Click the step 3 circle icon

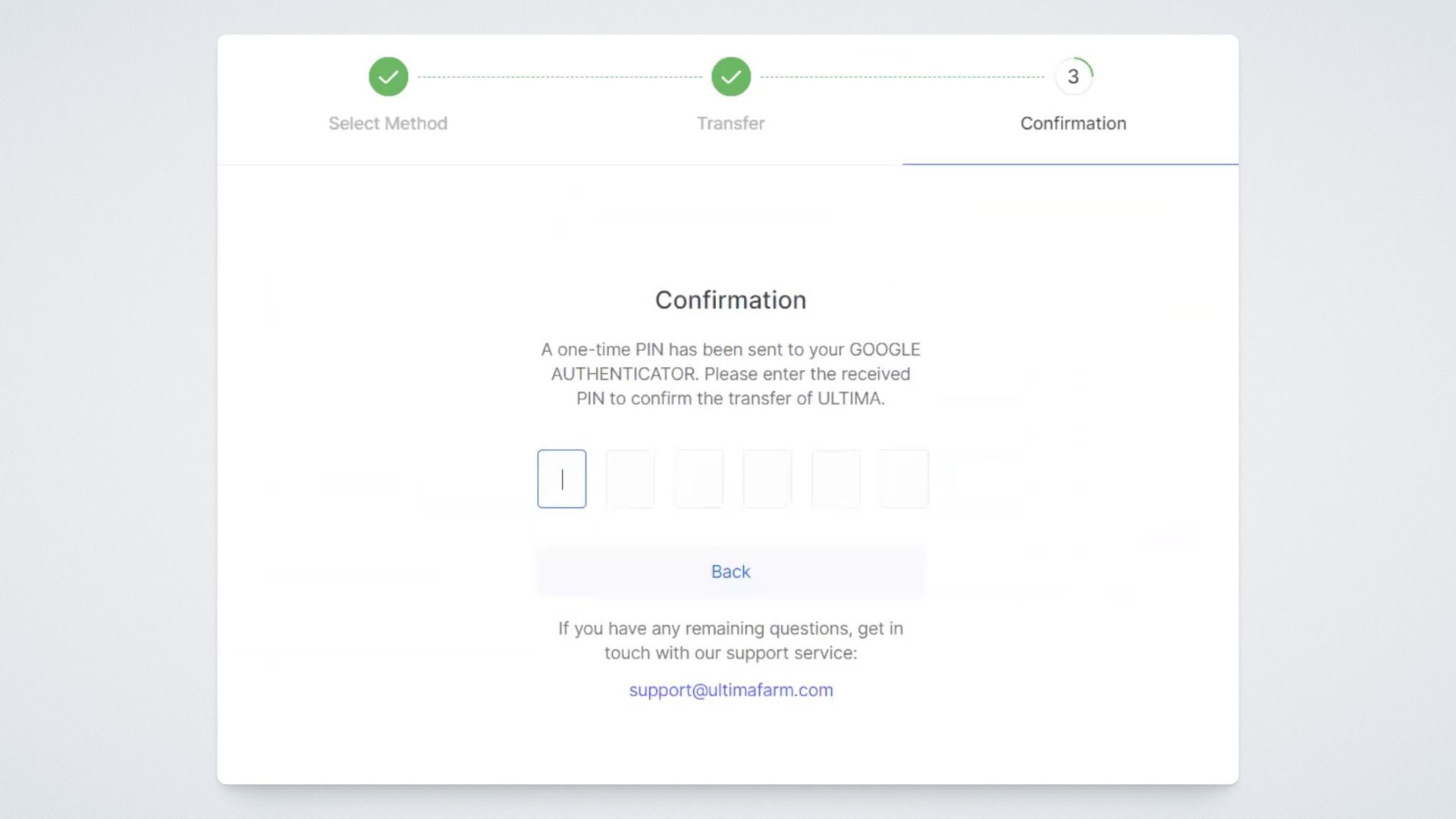tap(1073, 77)
